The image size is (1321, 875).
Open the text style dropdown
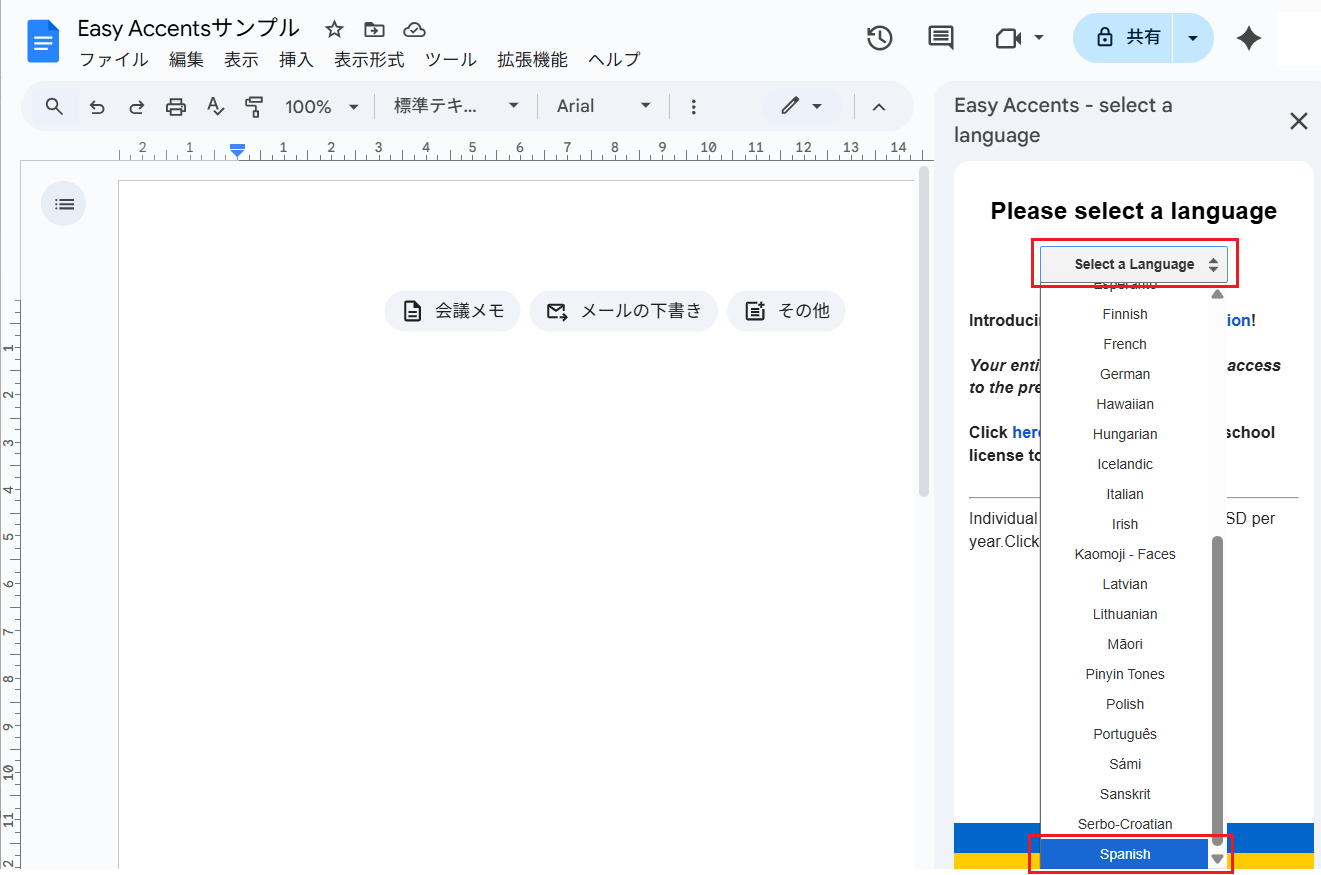(457, 106)
